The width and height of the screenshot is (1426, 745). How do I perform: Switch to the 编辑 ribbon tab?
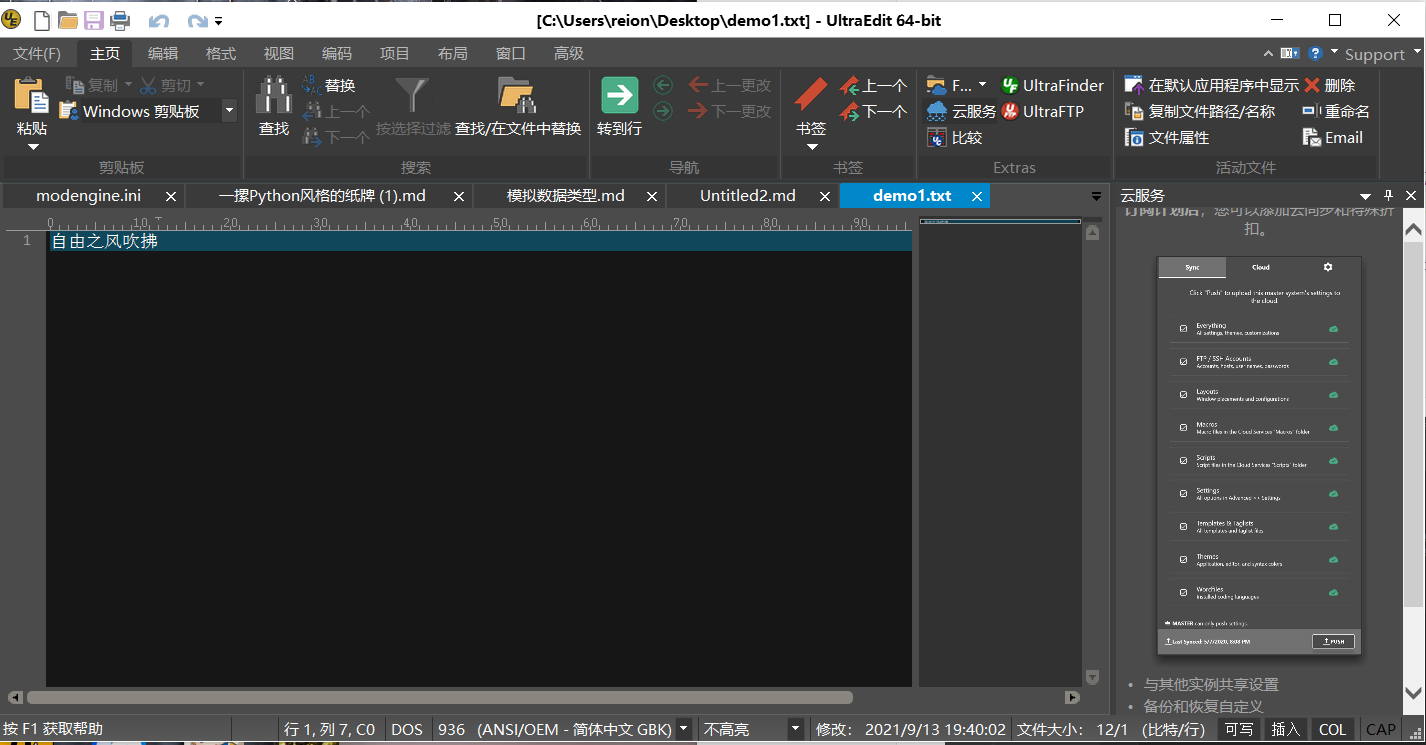[163, 53]
